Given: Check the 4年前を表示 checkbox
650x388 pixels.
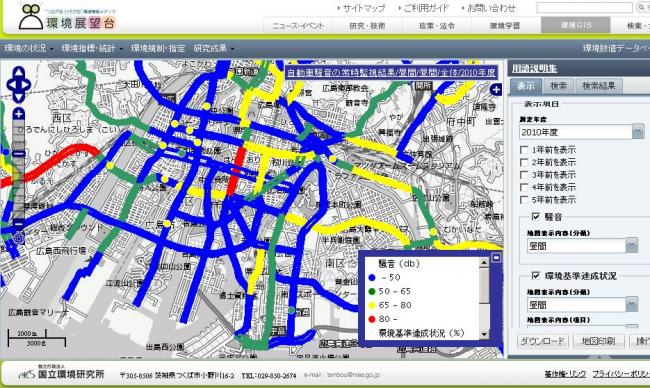Looking at the screenshot, I should 524,187.
